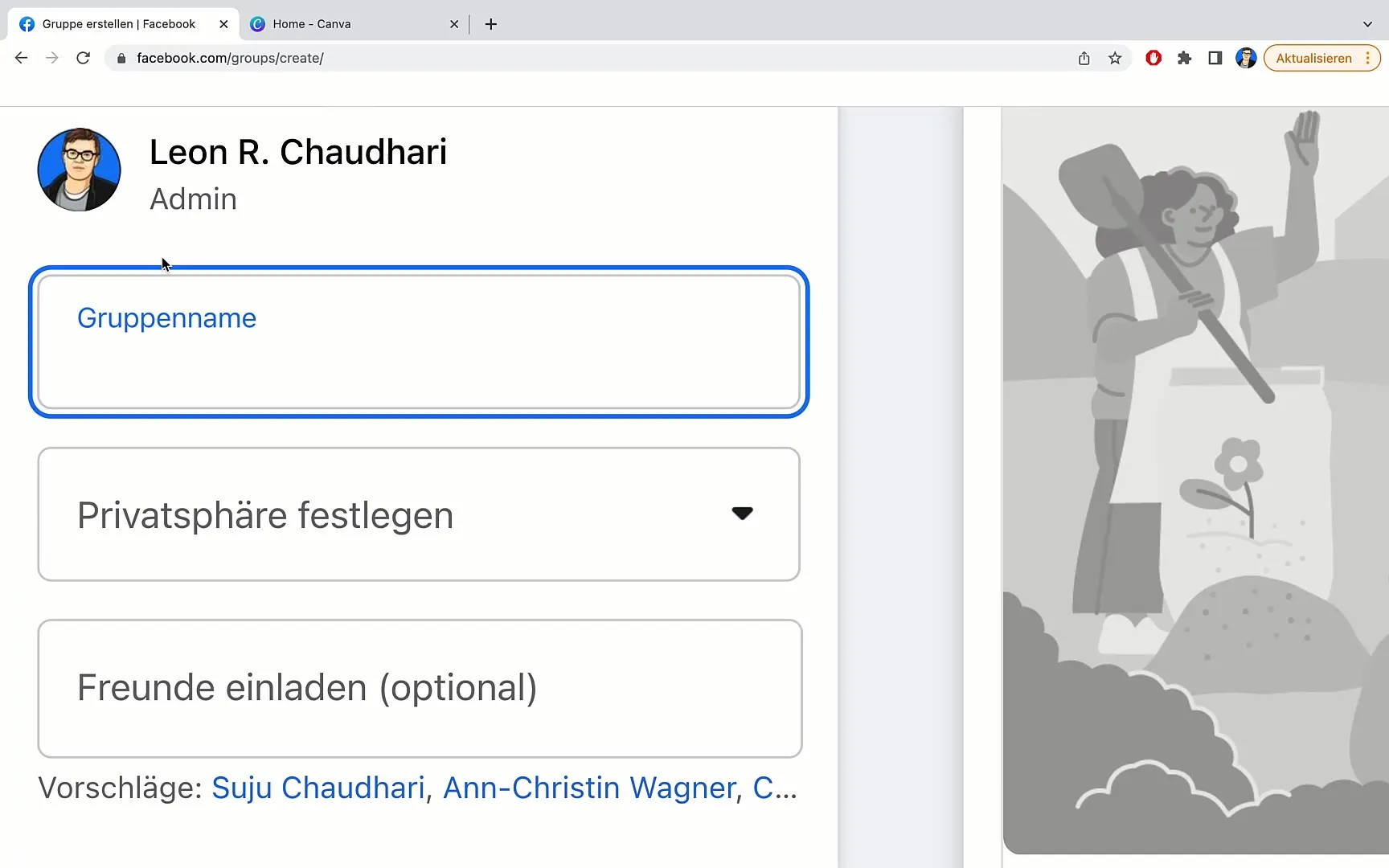
Task: Click the group preview illustration
Action: 1196,481
